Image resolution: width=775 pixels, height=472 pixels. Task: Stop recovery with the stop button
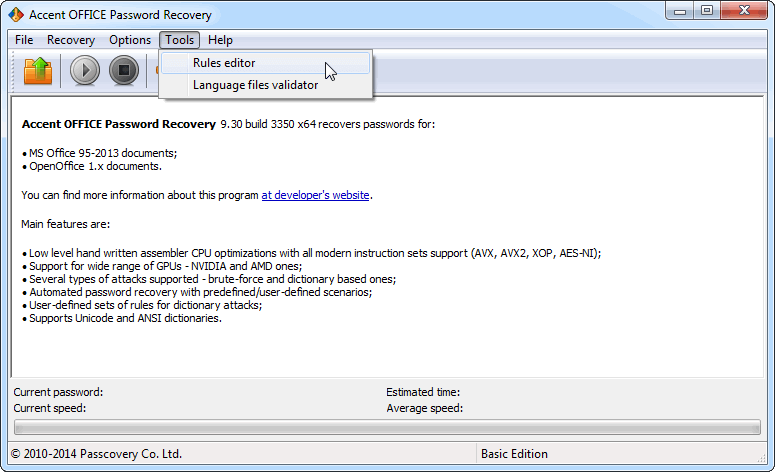coord(124,71)
